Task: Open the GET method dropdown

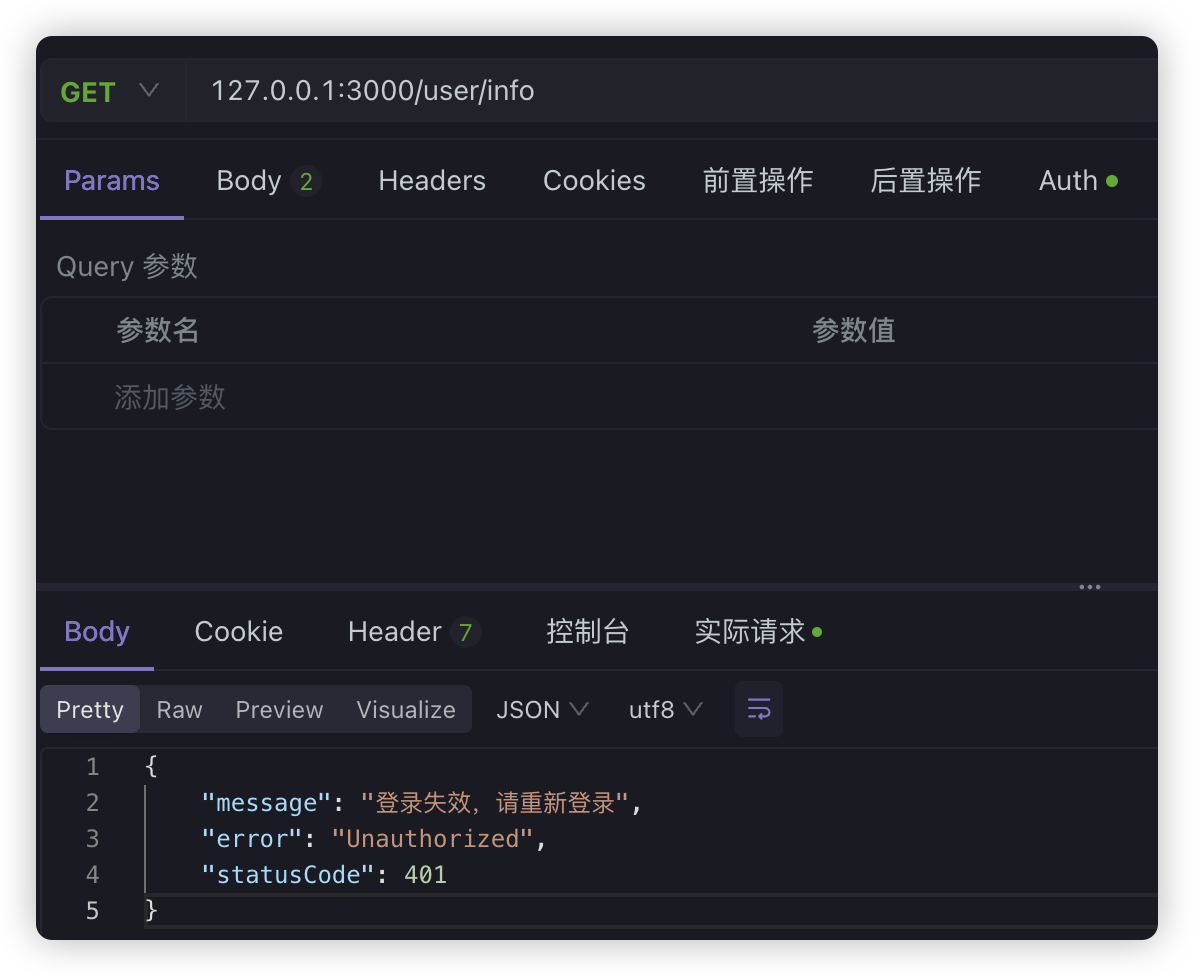Action: 109,92
